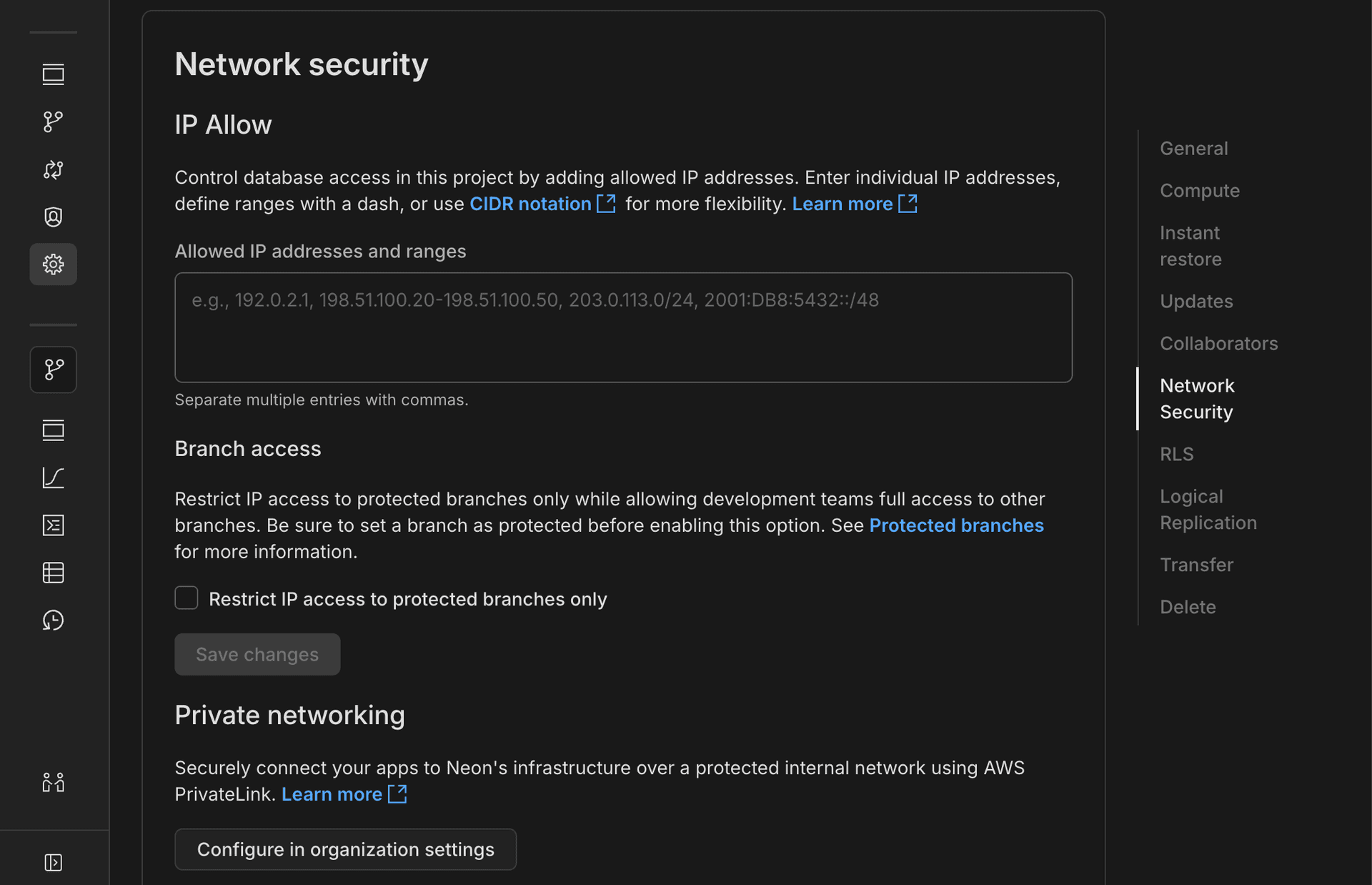The height and width of the screenshot is (885, 1372).
Task: Open the Restore history clock icon
Action: click(53, 620)
